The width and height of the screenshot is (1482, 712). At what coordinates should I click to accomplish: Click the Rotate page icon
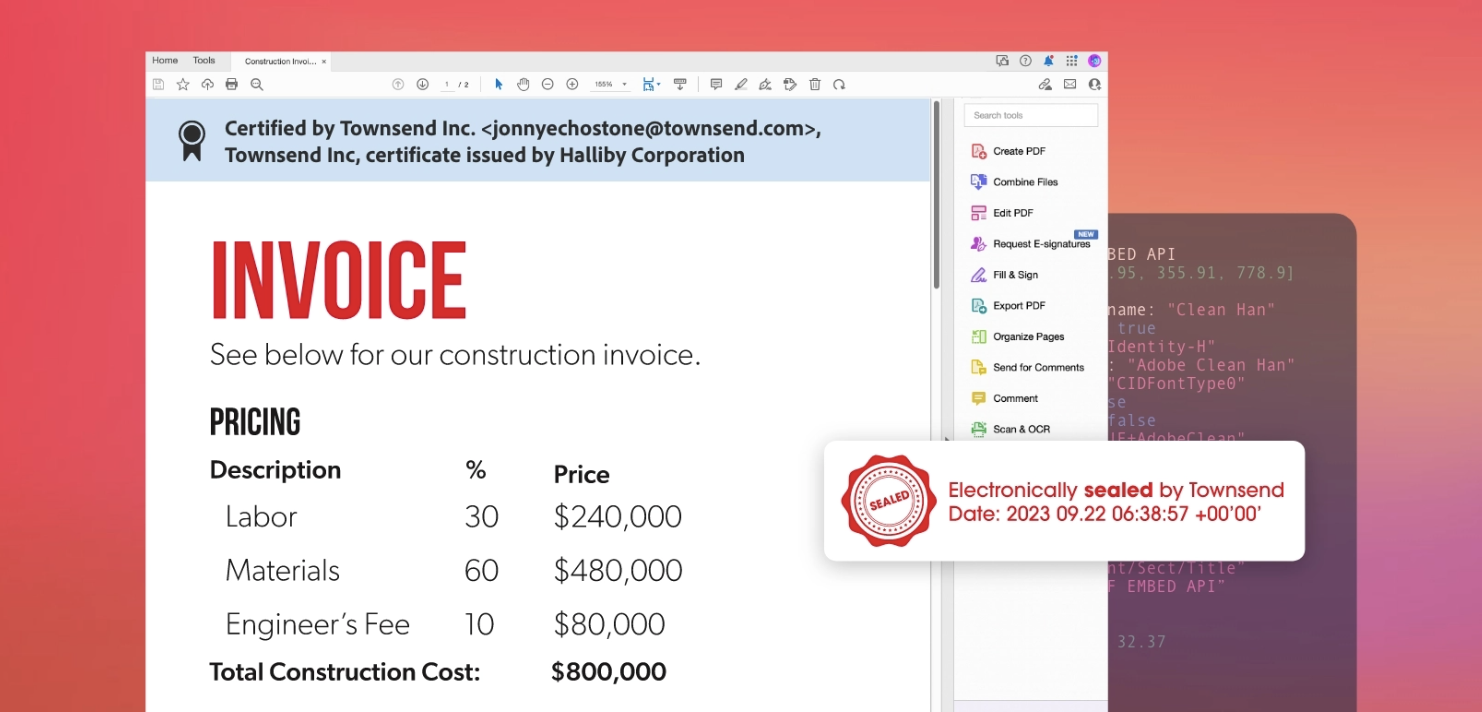[839, 85]
